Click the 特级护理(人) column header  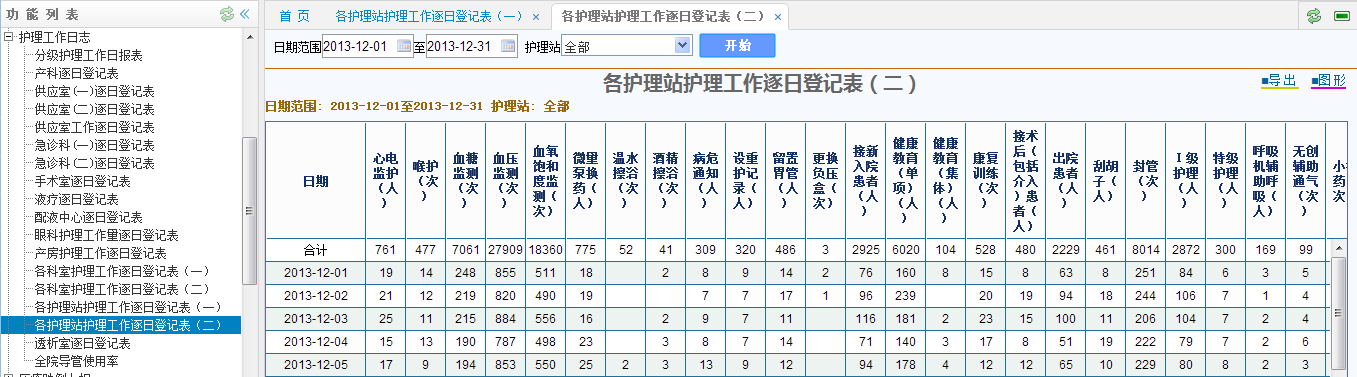point(1225,181)
